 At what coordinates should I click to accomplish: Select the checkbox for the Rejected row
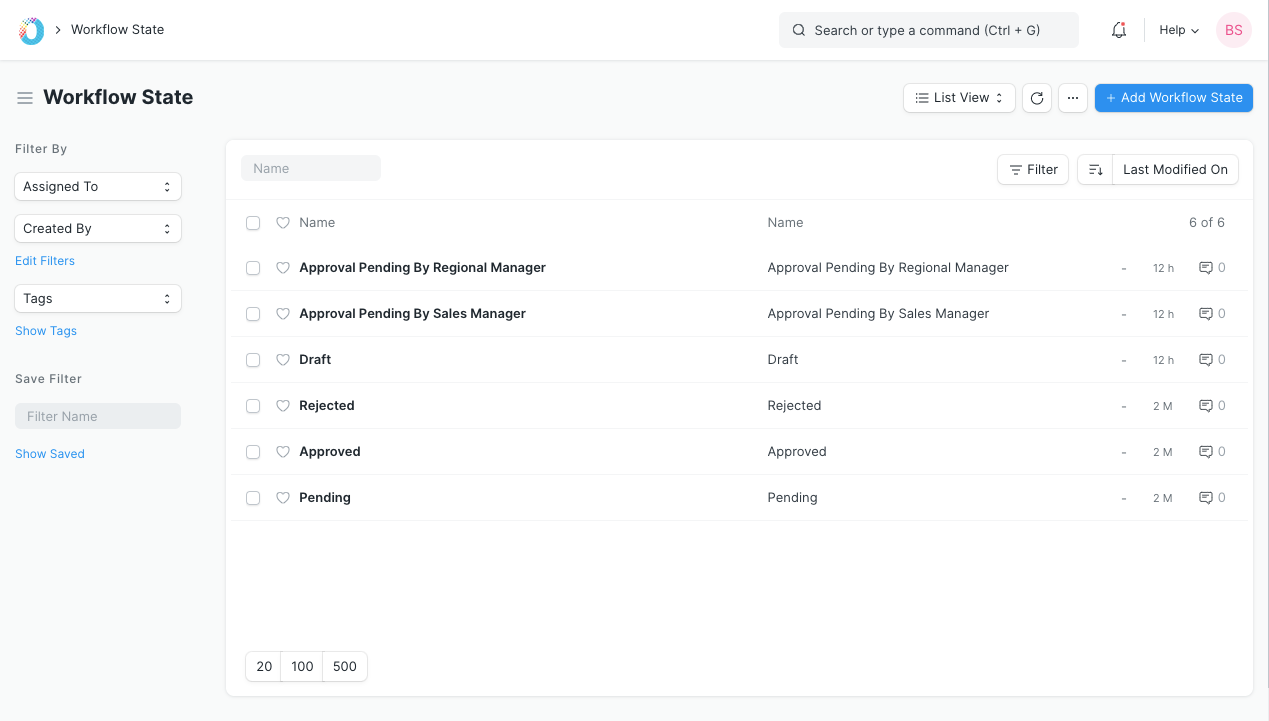(252, 406)
